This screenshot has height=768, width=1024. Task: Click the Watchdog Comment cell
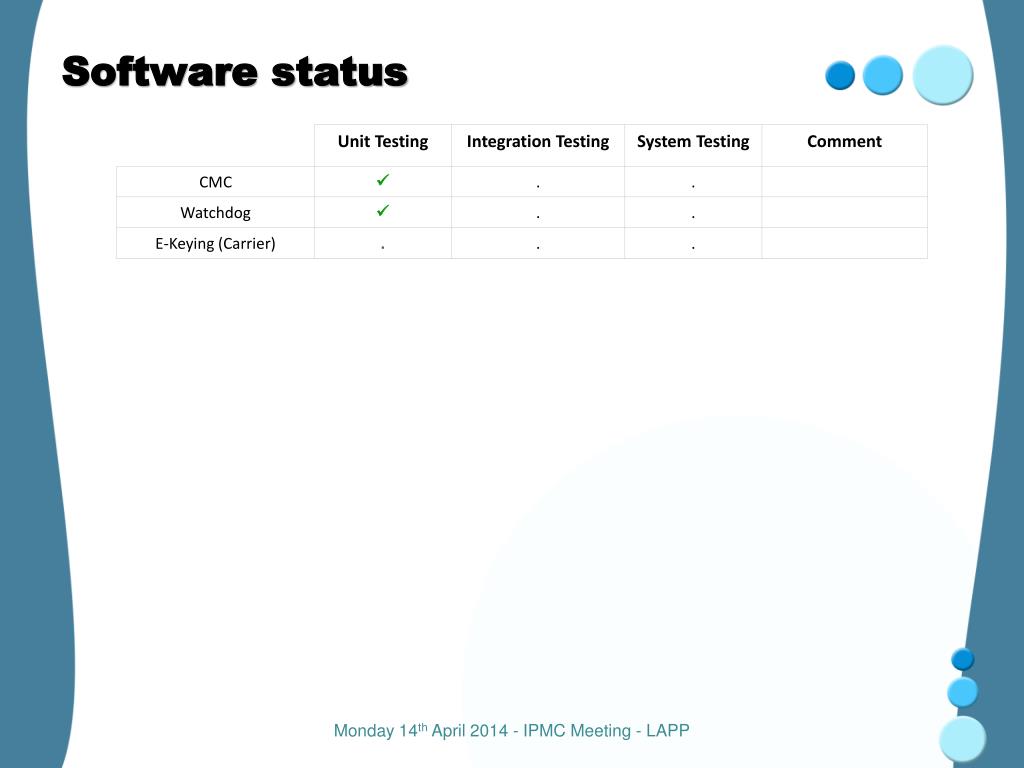(x=844, y=212)
